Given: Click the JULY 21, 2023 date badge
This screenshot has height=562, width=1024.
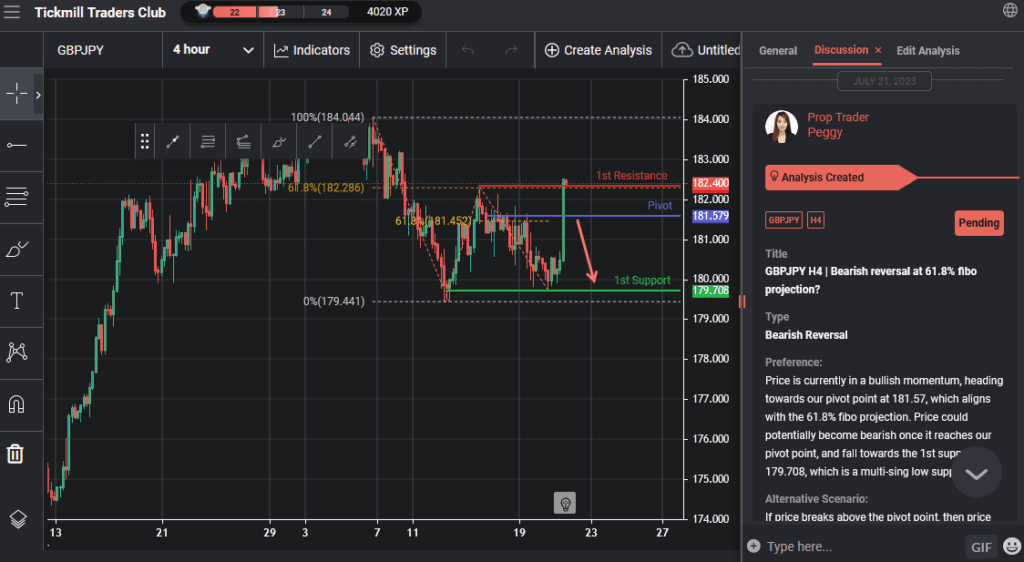Looking at the screenshot, I should coord(884,81).
